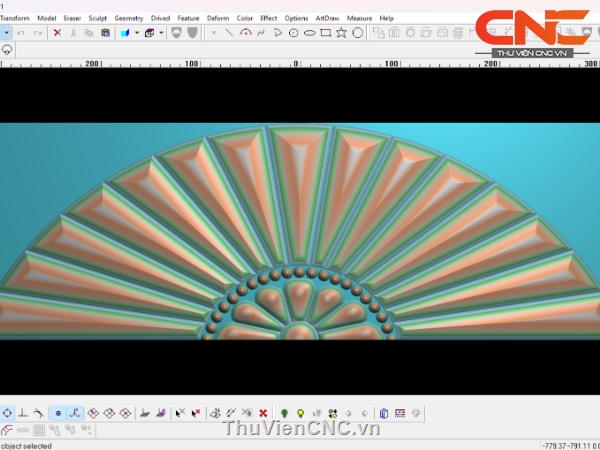Image resolution: width=600 pixels, height=450 pixels.
Task: Select the Rectangle drawing tool
Action: (x=326, y=33)
